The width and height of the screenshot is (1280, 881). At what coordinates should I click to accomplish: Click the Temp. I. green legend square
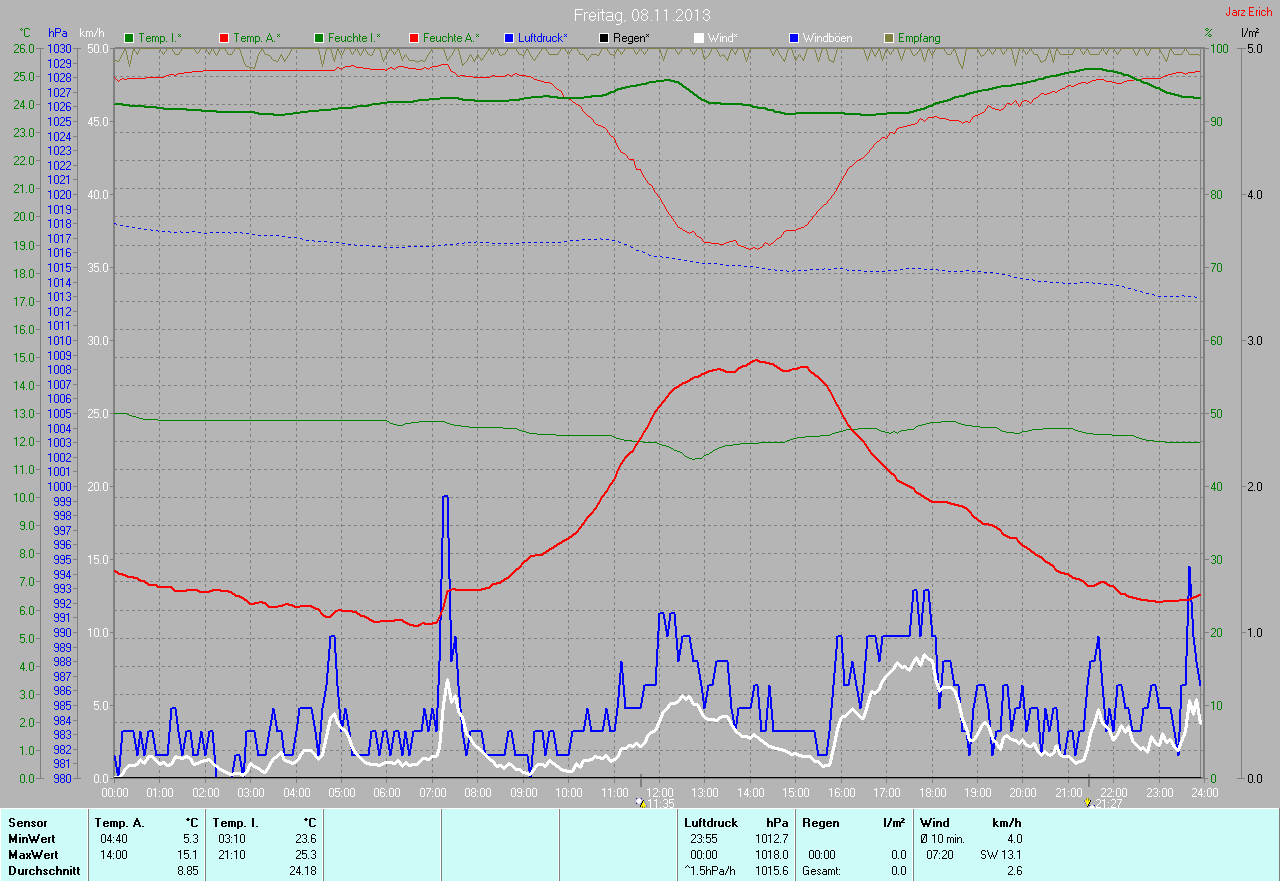(129, 38)
